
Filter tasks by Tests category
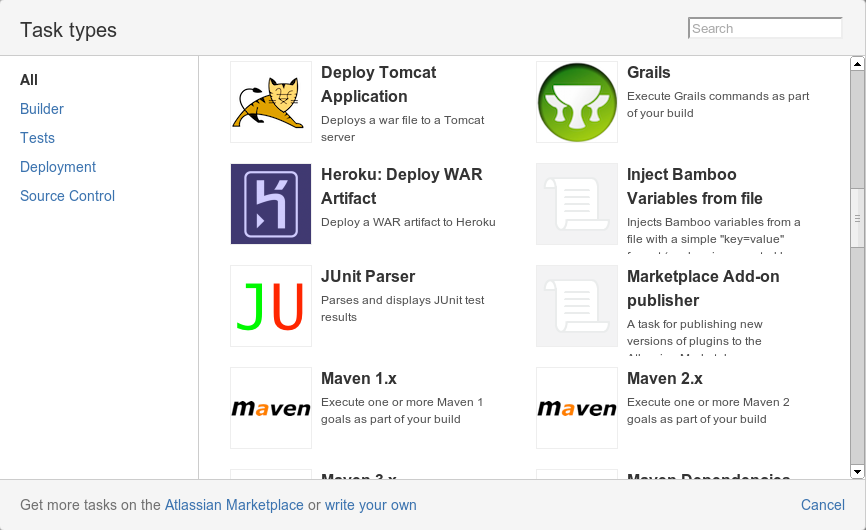click(x=38, y=138)
